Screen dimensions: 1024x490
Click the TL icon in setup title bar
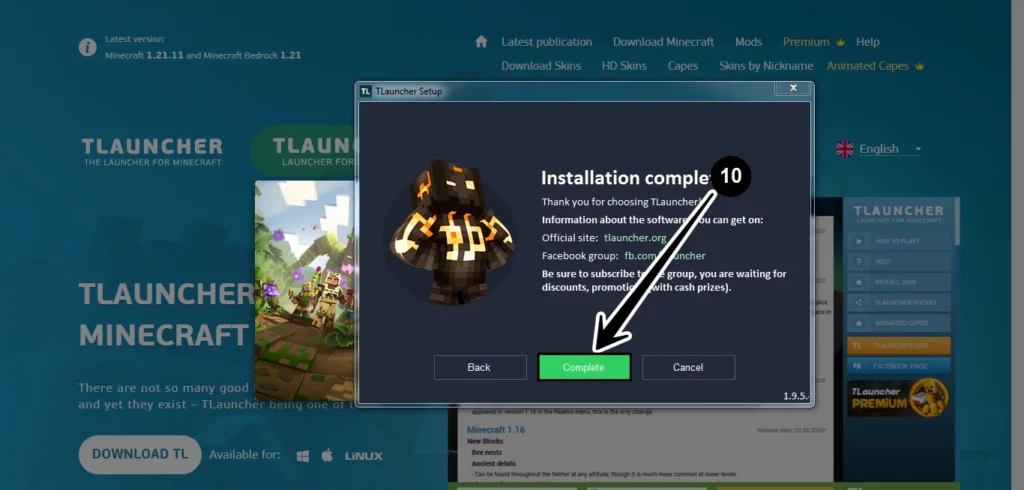point(366,91)
